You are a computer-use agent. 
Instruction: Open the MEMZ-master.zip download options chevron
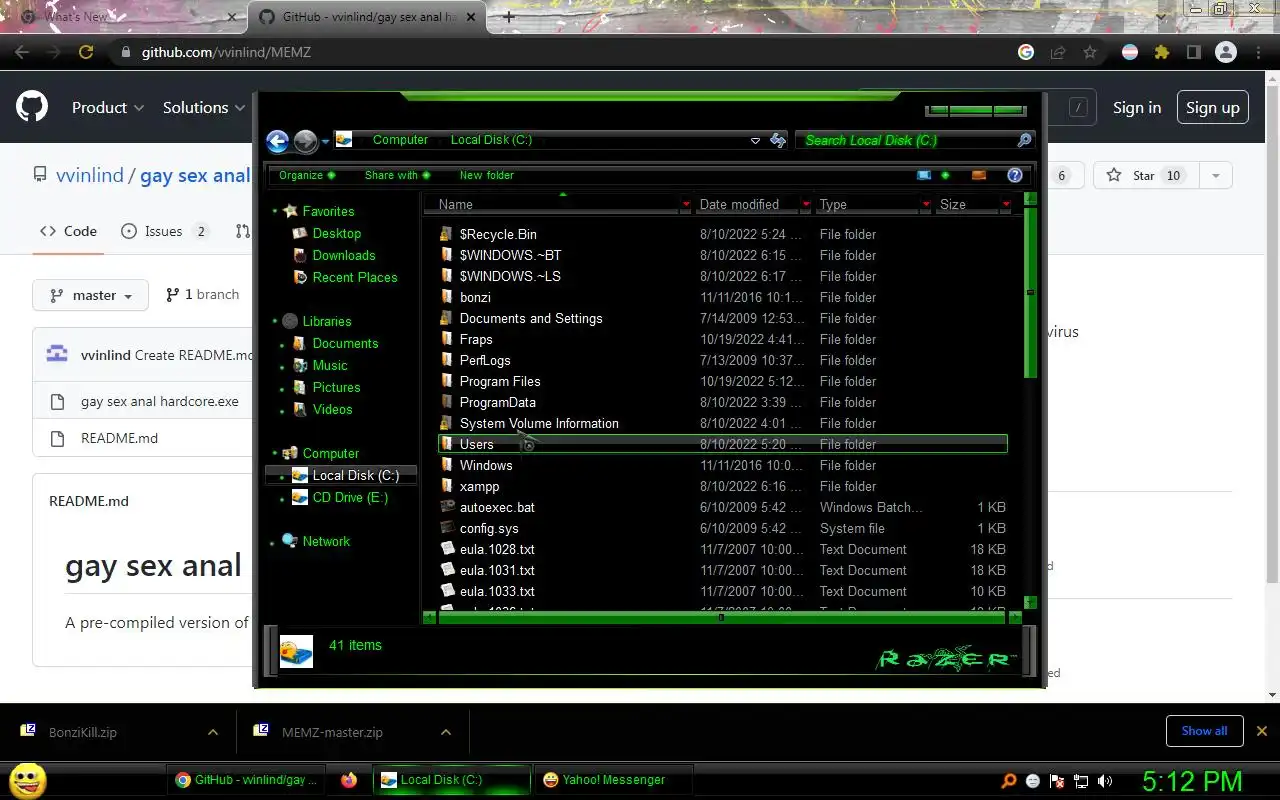coord(446,732)
